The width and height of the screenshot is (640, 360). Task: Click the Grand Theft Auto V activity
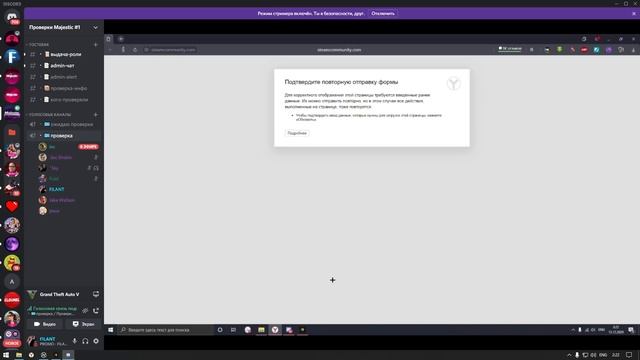[x=59, y=294]
